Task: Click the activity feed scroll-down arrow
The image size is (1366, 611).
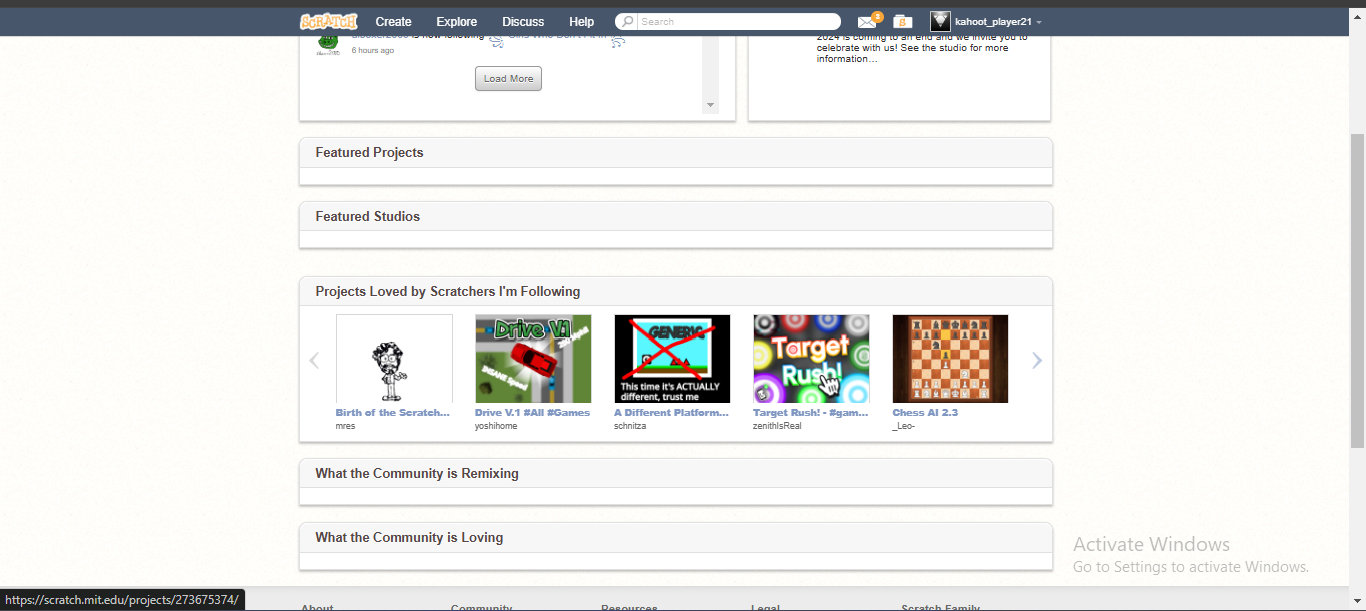Action: pos(711,105)
